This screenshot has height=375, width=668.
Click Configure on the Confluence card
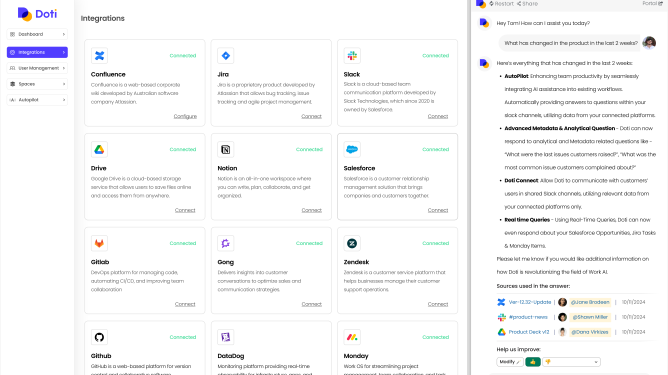[x=185, y=116]
